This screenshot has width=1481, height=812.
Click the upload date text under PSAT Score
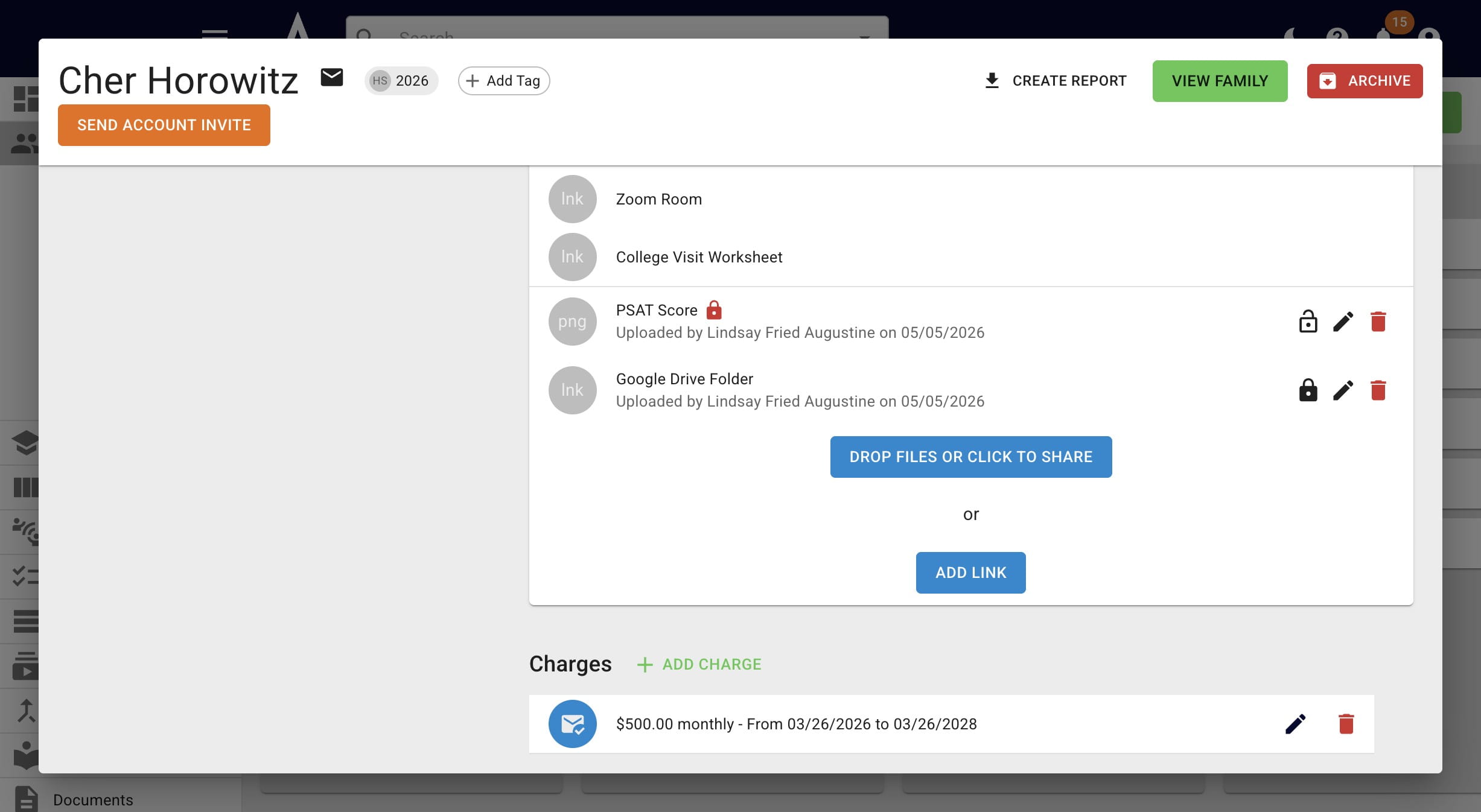coord(800,332)
